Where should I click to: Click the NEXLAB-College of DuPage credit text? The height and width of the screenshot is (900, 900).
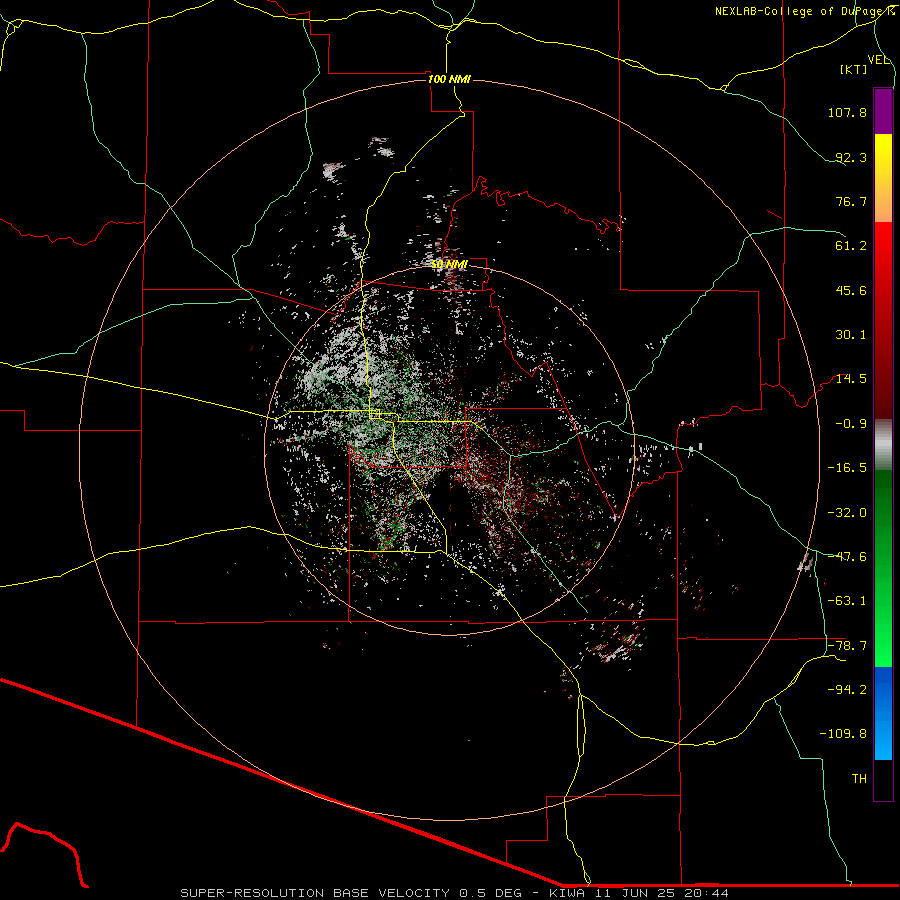[x=804, y=11]
